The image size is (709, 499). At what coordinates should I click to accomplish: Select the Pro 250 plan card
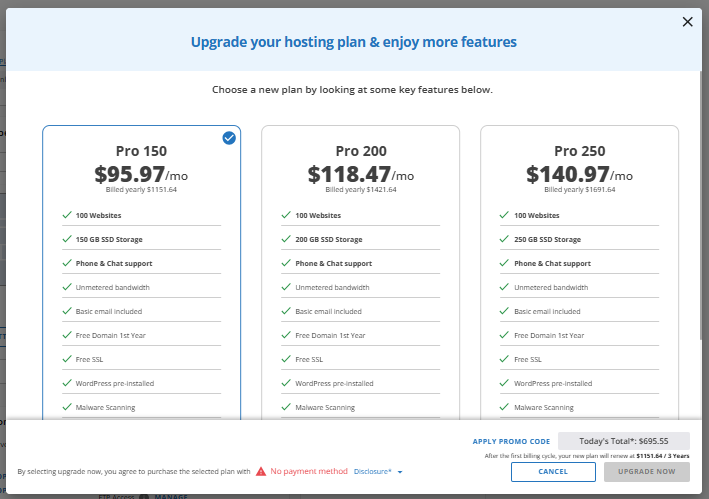[579, 273]
